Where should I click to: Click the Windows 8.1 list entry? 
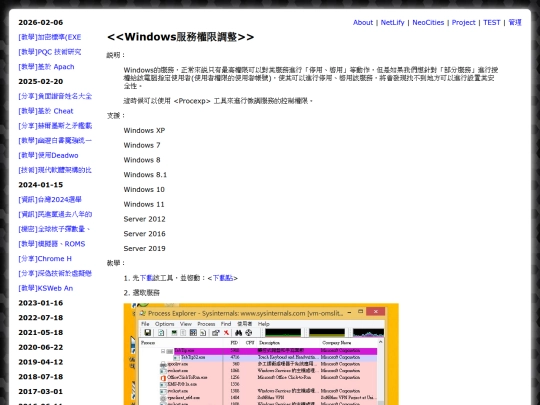tap(145, 175)
